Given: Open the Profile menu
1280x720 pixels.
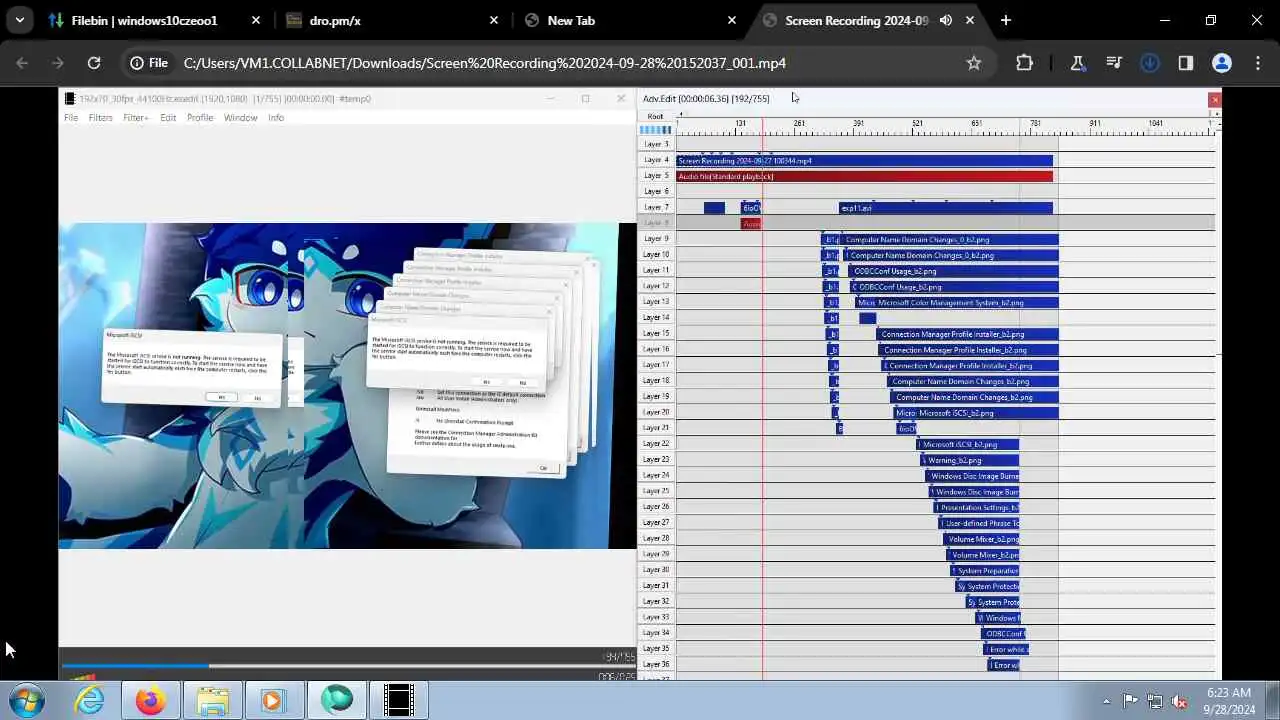Looking at the screenshot, I should point(200,118).
